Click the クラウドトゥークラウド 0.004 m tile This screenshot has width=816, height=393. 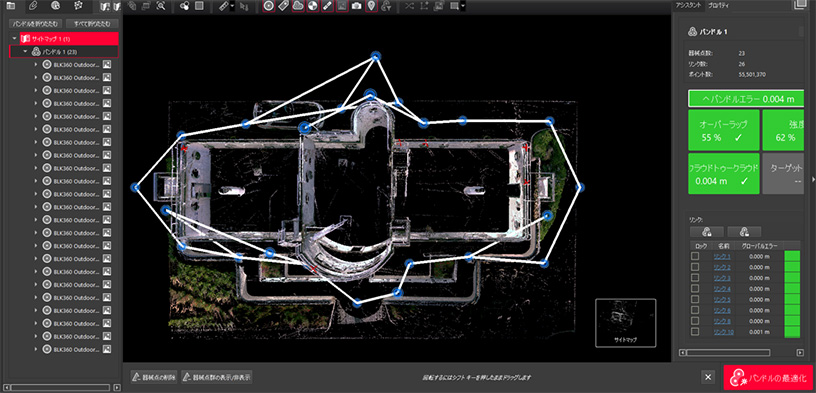coord(723,175)
